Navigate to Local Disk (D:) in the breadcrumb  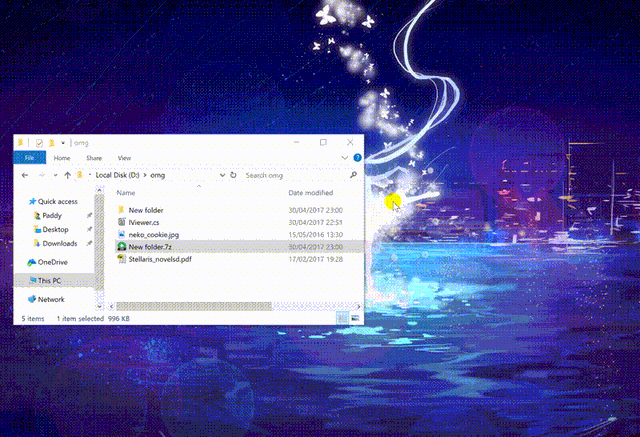click(x=117, y=175)
